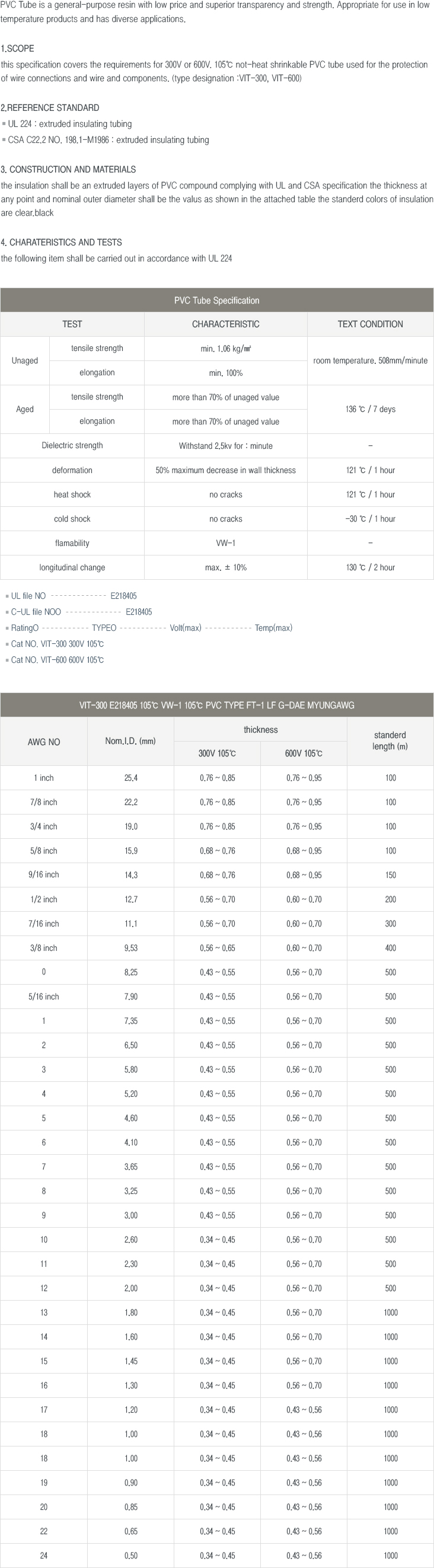Select the AWG NO column header
The image size is (434, 1568).
tap(44, 742)
